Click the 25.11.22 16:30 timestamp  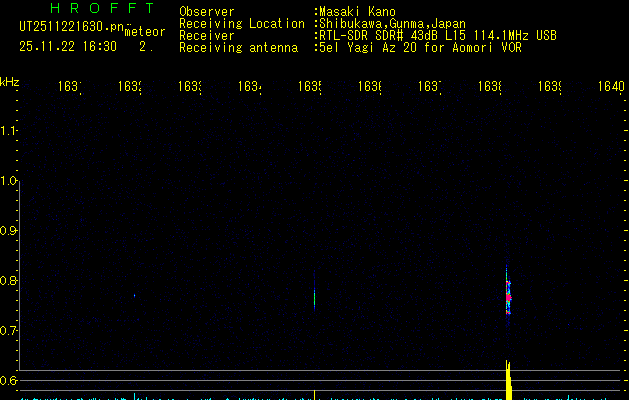point(68,47)
